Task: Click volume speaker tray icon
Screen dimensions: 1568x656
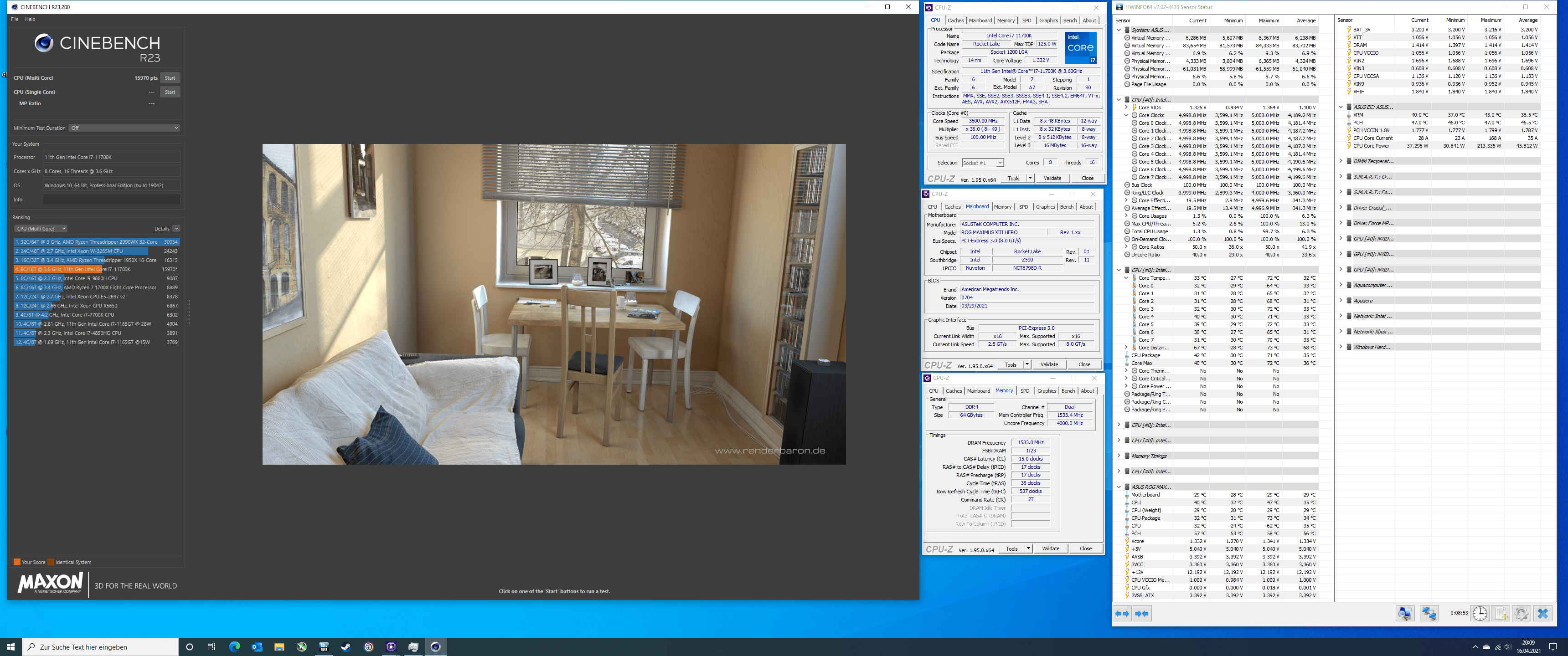Action: pos(1508,647)
